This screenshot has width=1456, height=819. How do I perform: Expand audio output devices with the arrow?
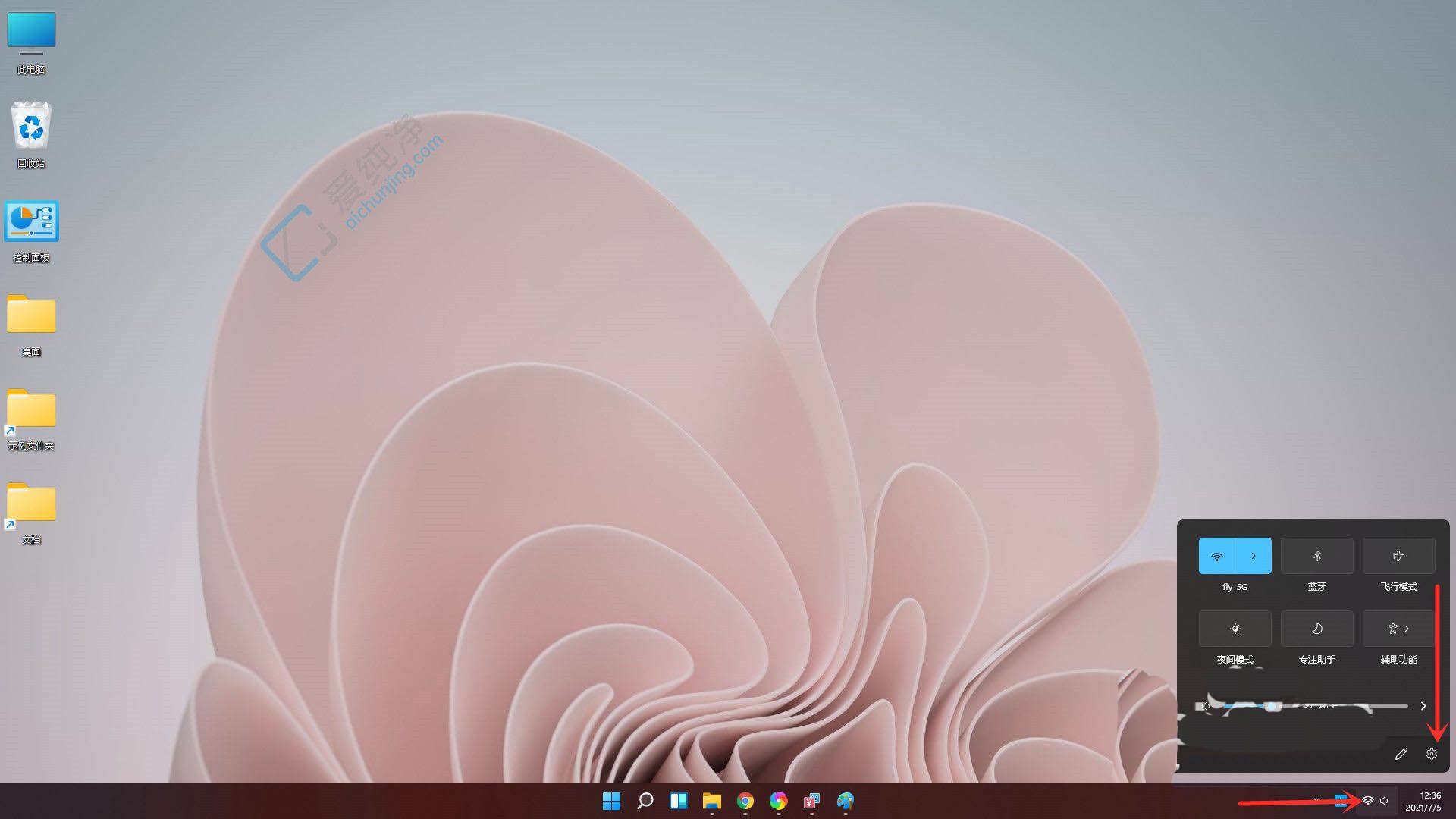click(x=1423, y=705)
